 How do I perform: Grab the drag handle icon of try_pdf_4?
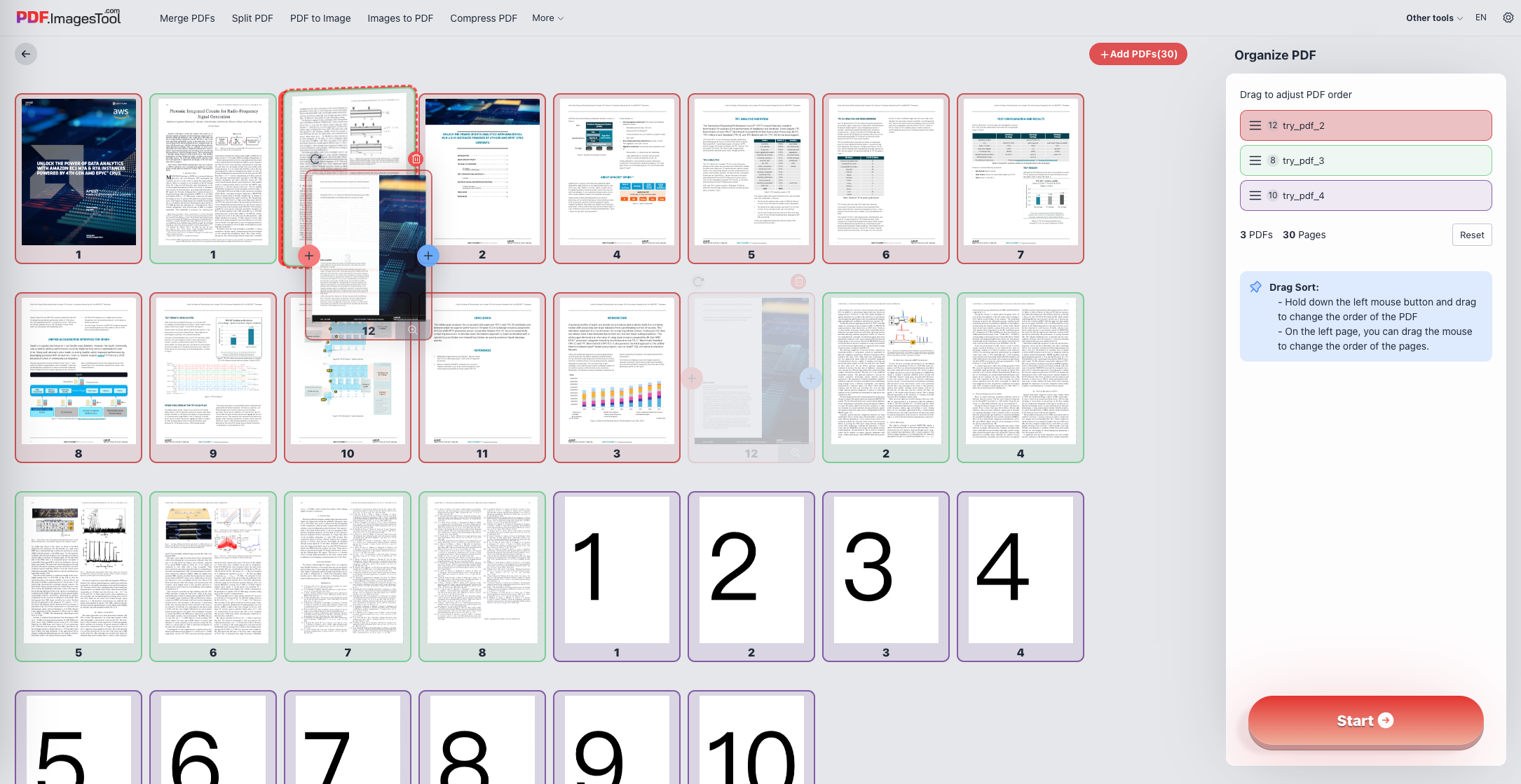pyautogui.click(x=1255, y=195)
